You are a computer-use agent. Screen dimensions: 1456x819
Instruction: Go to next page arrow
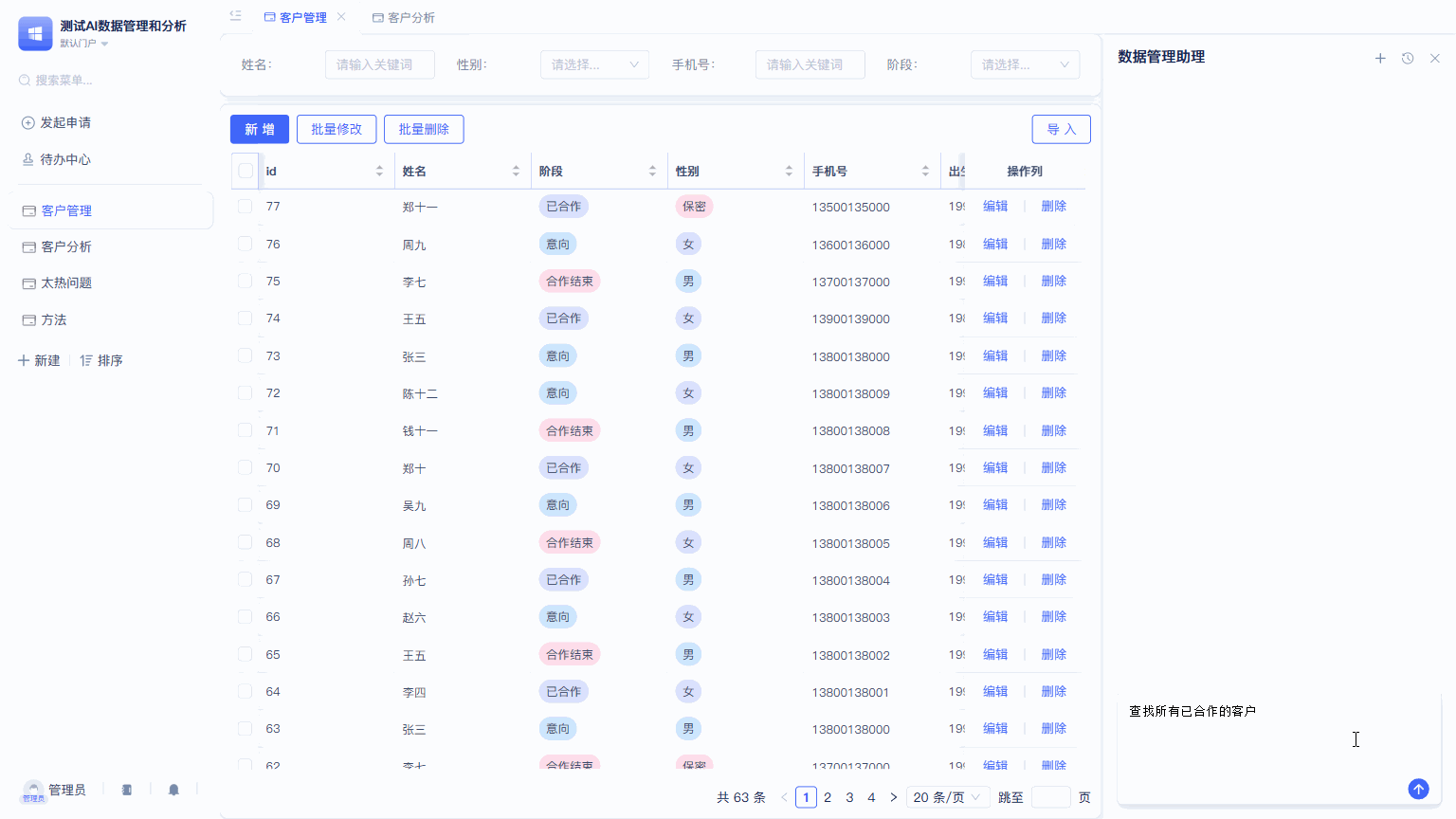[893, 797]
